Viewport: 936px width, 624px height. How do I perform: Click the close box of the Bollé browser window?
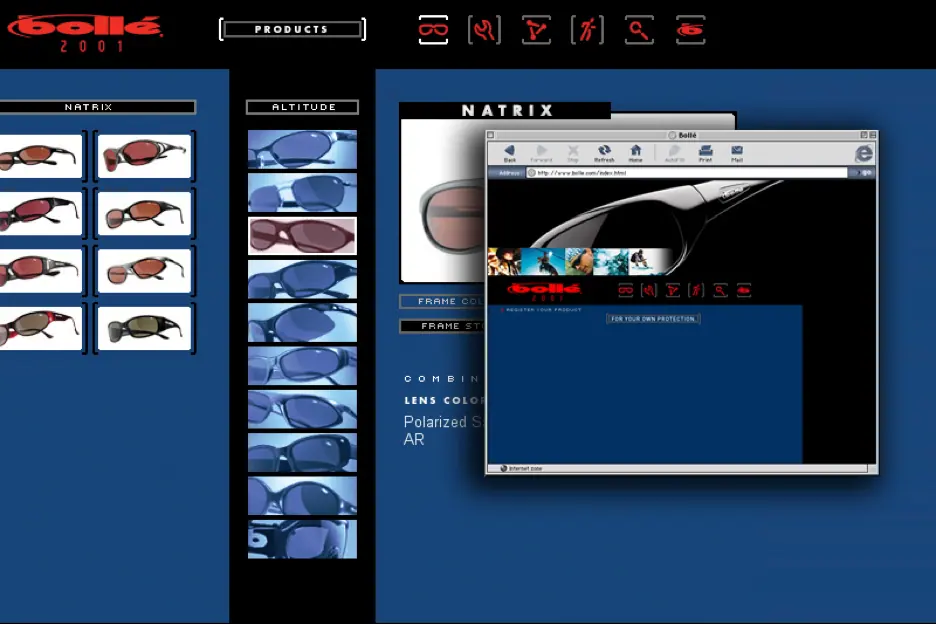point(491,135)
